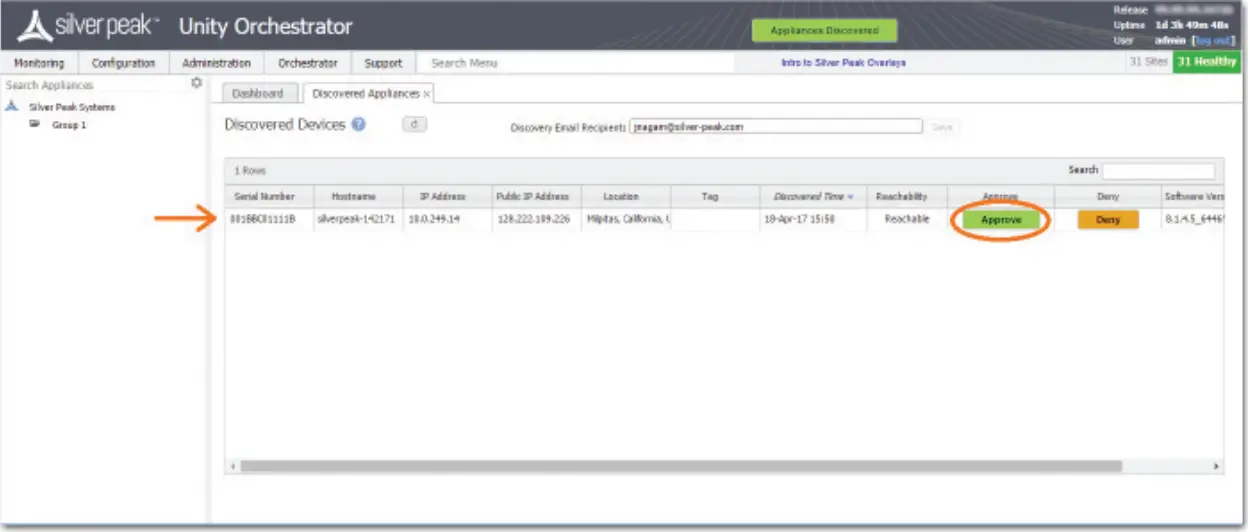Click the Discovered Devices help icon
The height and width of the screenshot is (532, 1248).
tap(358, 125)
